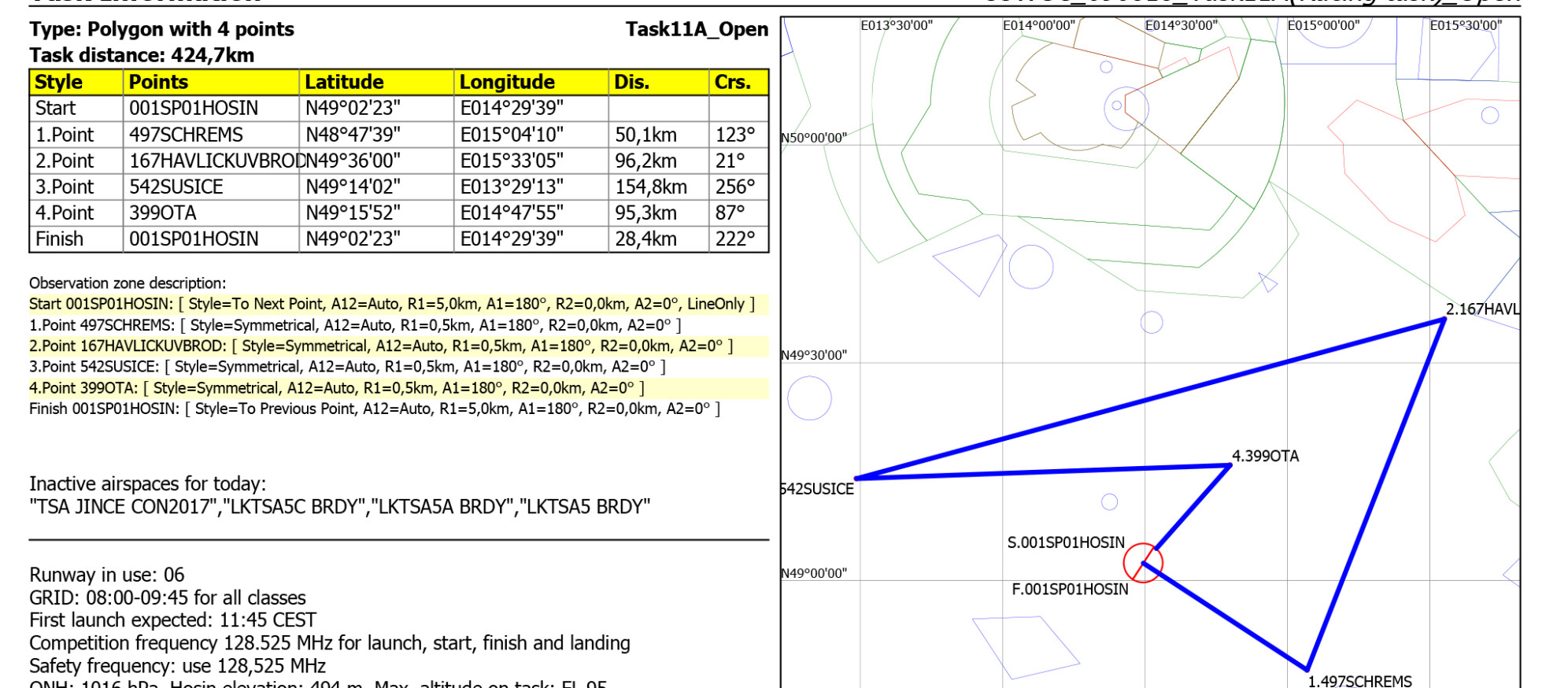
Task: Click the S.001SP01HOSIN start label on map
Action: click(x=1066, y=543)
